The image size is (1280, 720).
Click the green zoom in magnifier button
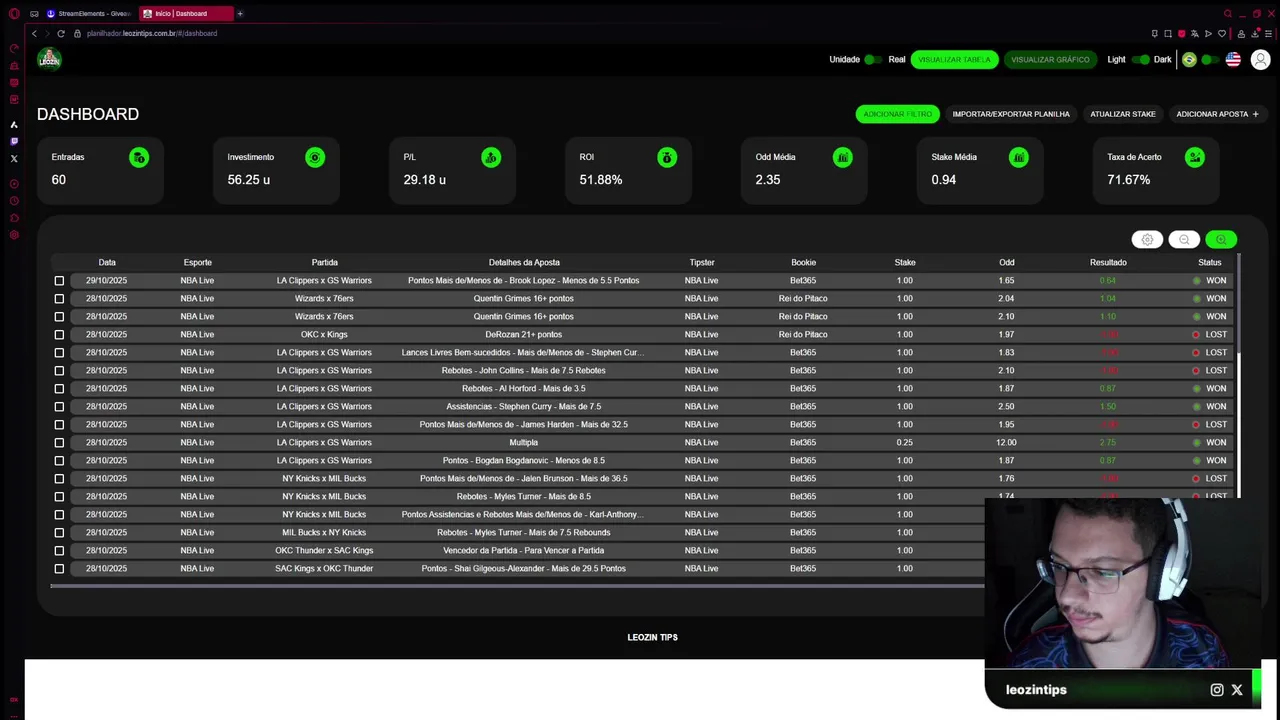click(1221, 240)
